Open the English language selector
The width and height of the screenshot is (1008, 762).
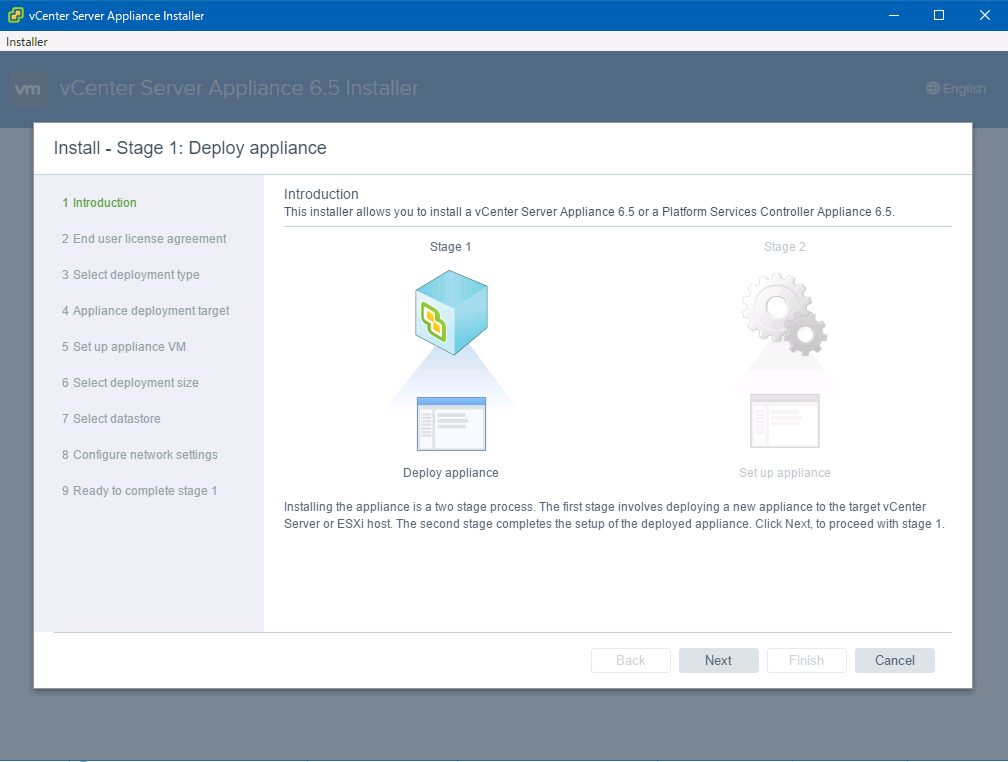(x=956, y=88)
